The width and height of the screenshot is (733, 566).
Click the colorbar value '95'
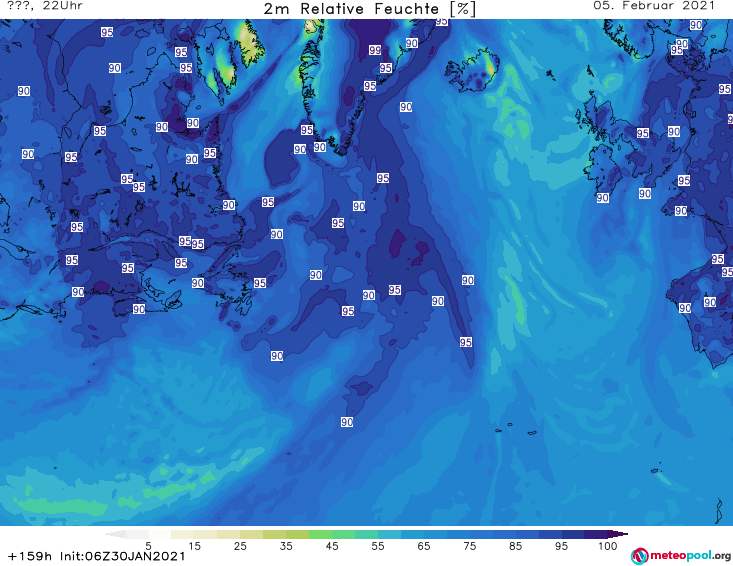click(561, 546)
